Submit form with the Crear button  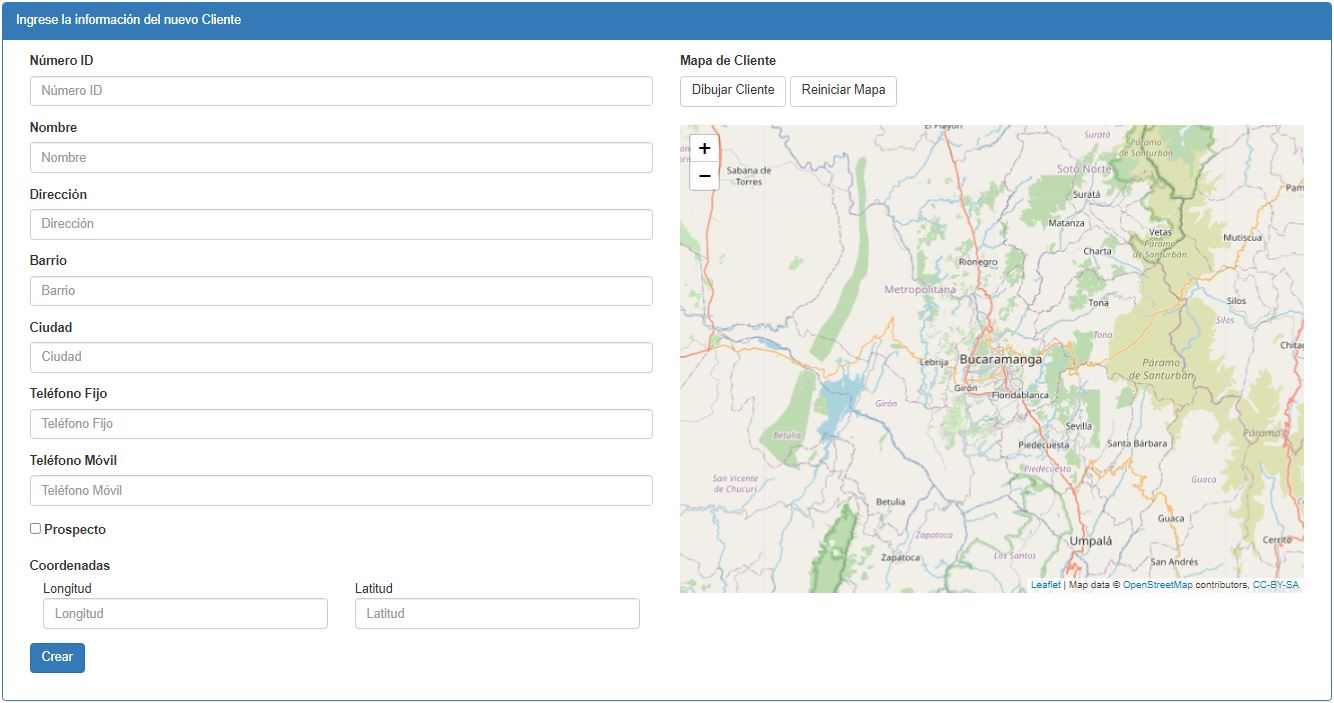pos(57,657)
